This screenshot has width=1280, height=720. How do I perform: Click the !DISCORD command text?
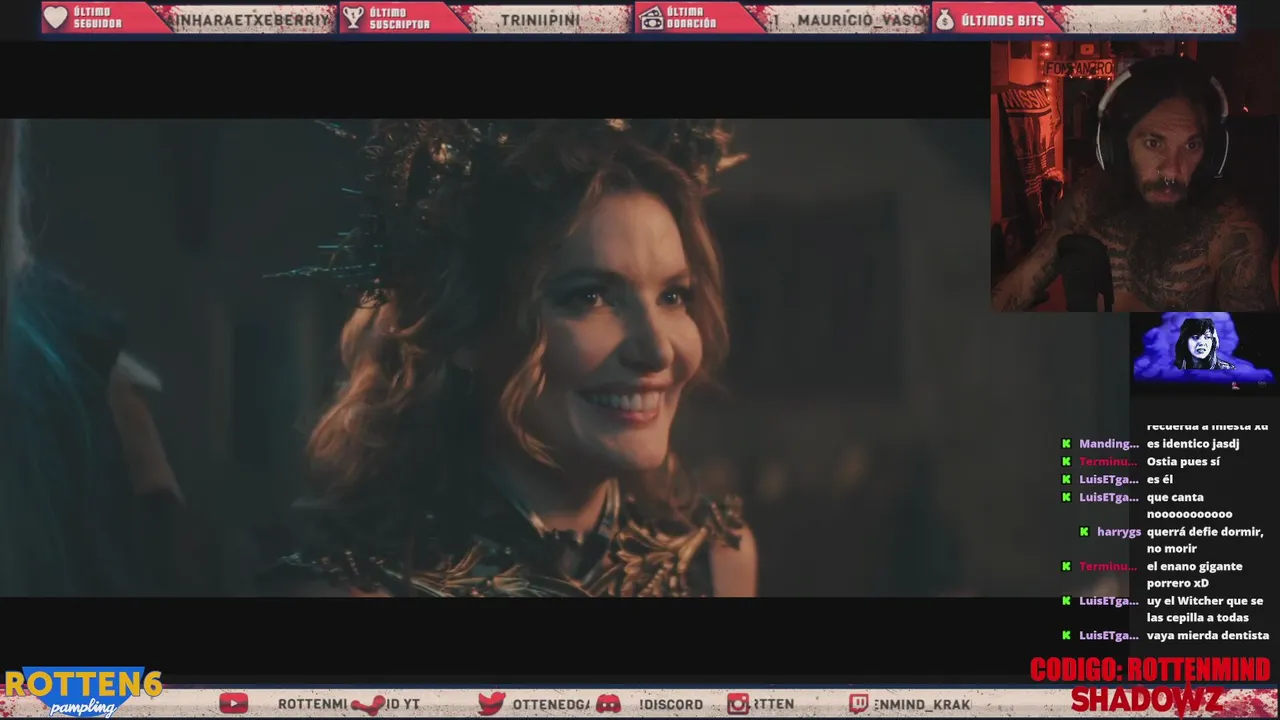point(671,704)
